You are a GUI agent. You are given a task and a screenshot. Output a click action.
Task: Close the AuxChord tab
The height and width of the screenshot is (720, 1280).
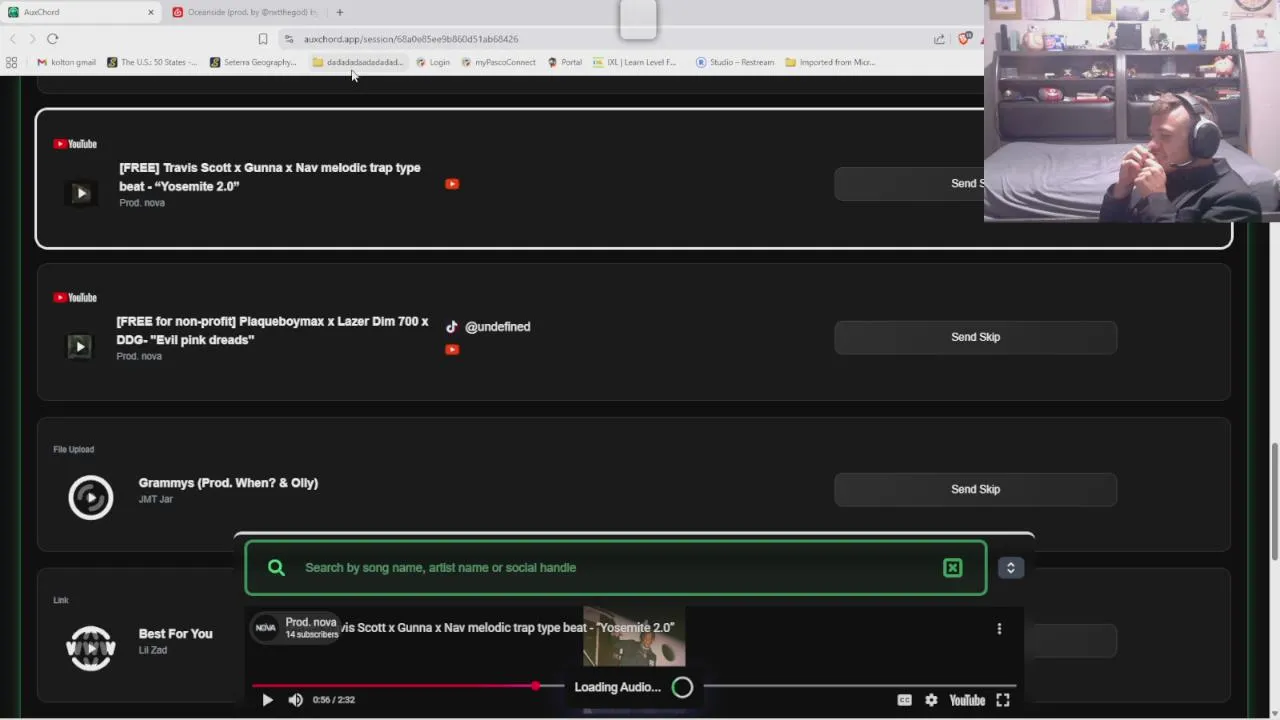(x=151, y=12)
